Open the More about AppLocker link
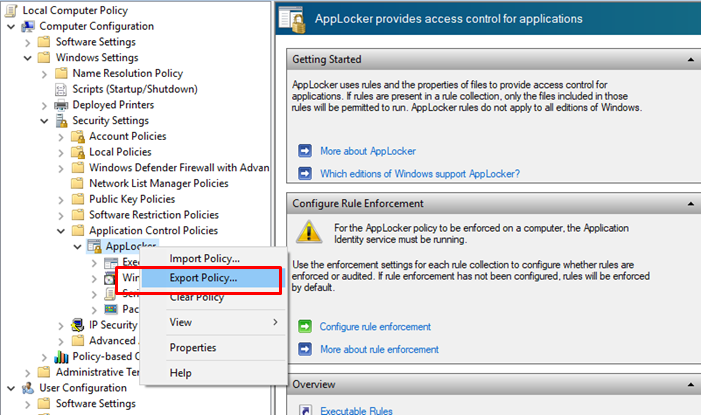The height and width of the screenshot is (415, 701). point(367,151)
